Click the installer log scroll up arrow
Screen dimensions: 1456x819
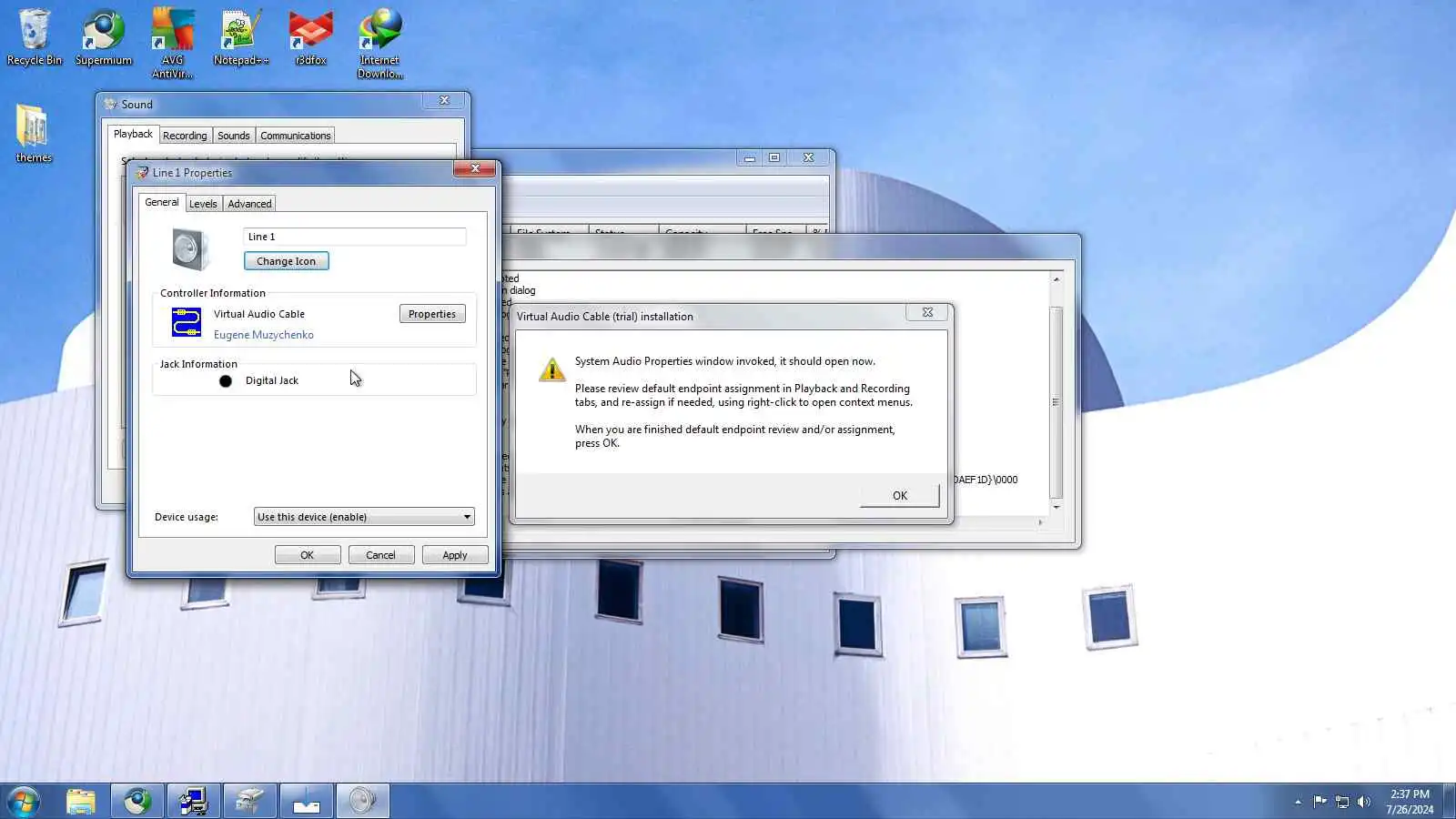tap(1056, 279)
